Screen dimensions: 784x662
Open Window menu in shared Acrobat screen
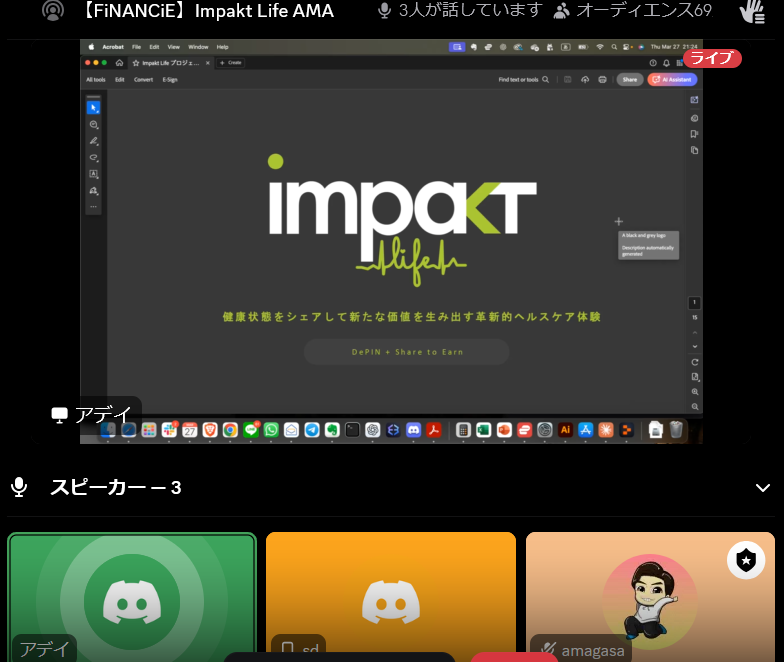point(198,47)
